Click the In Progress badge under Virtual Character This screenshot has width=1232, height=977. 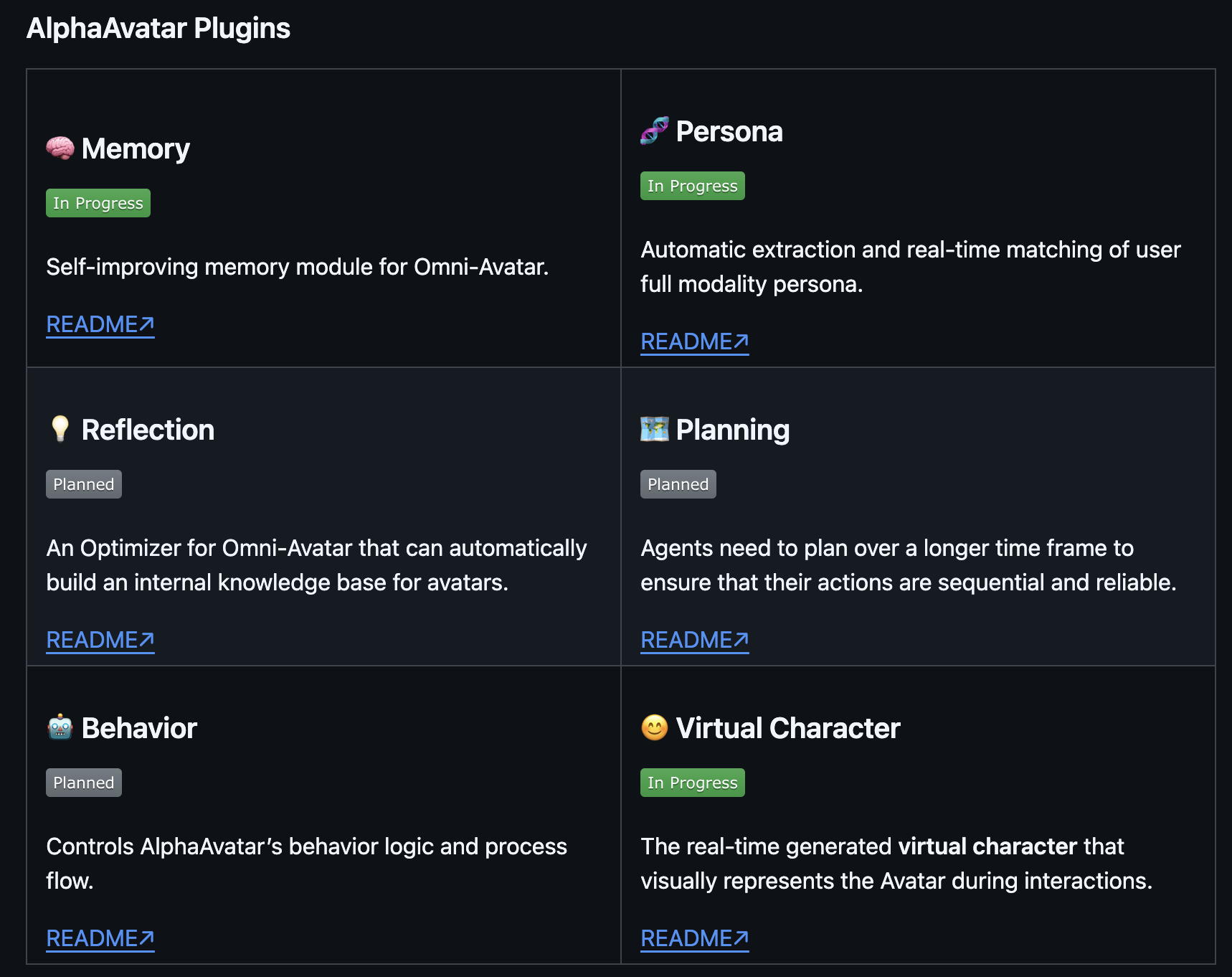(693, 783)
